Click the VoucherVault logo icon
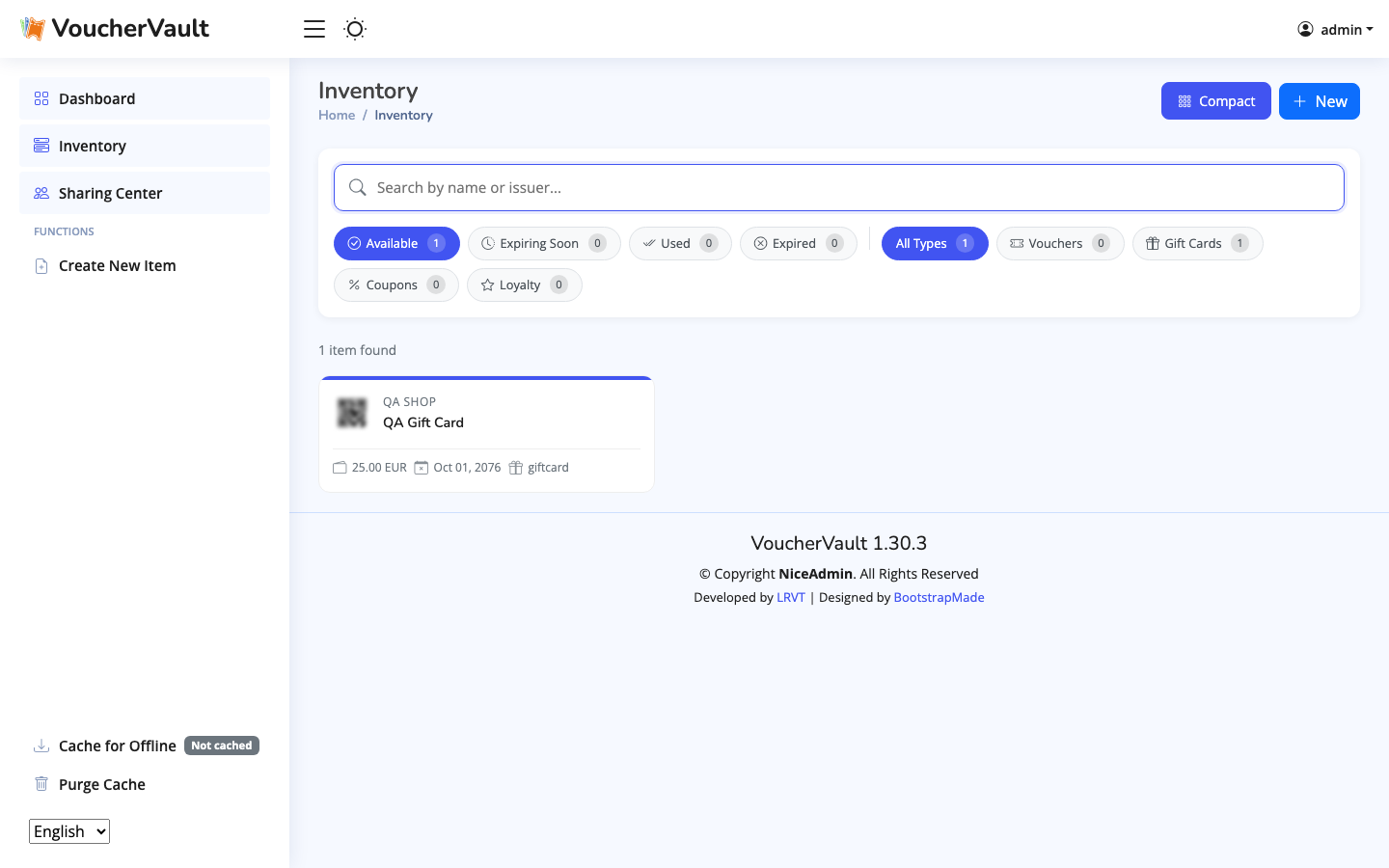Screen dimensions: 1389x868 [x=33, y=29]
